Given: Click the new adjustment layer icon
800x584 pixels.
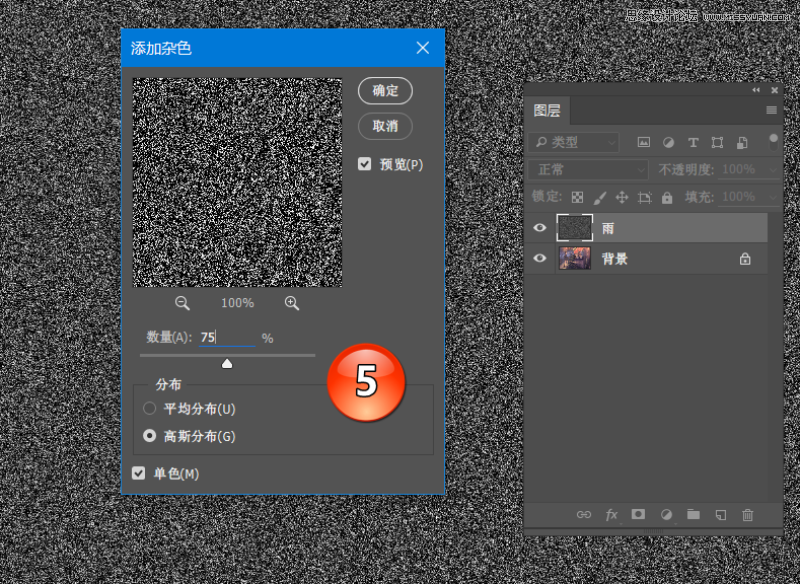Looking at the screenshot, I should pyautogui.click(x=665, y=515).
